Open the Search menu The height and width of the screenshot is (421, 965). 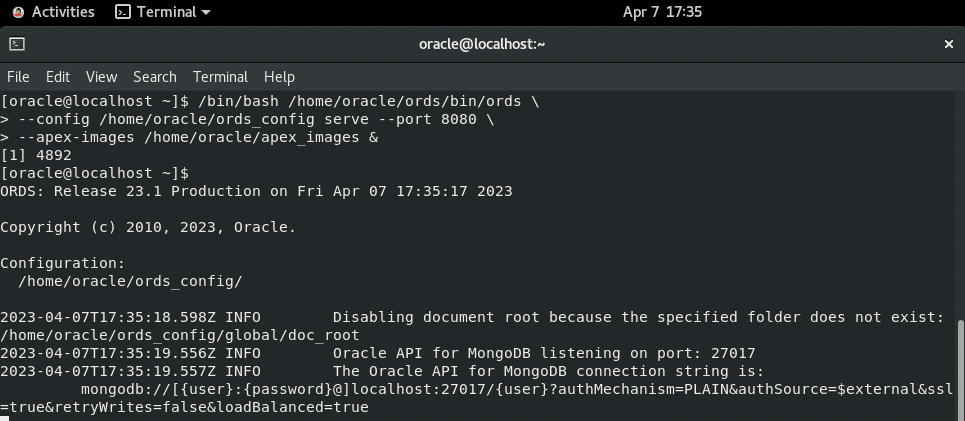(x=154, y=76)
